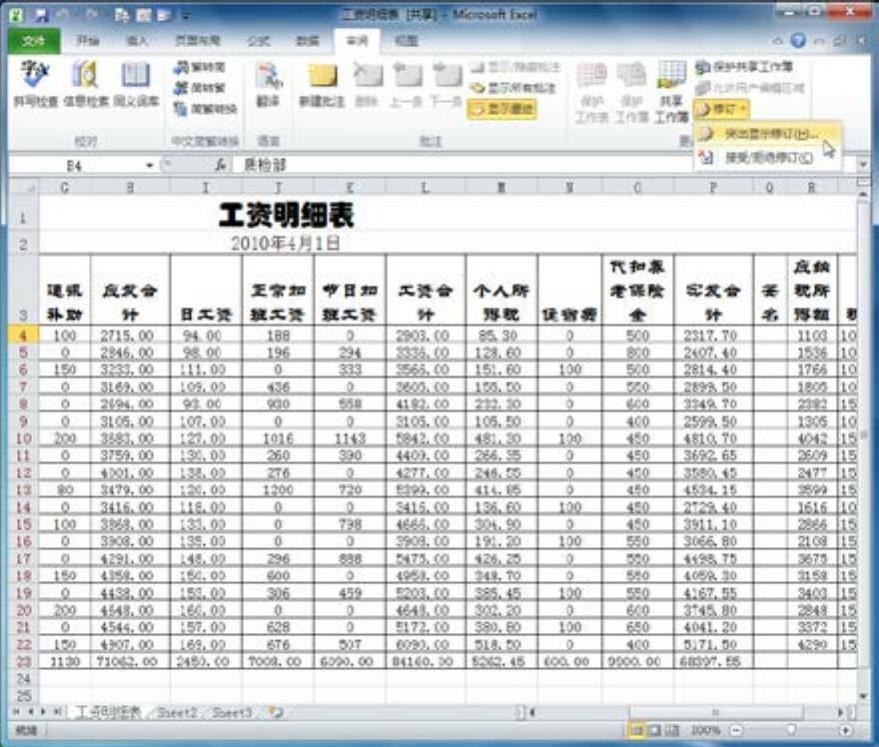Choose 突出显示修订 from the menu
Viewport: 879px width, 747px height.
coord(765,134)
